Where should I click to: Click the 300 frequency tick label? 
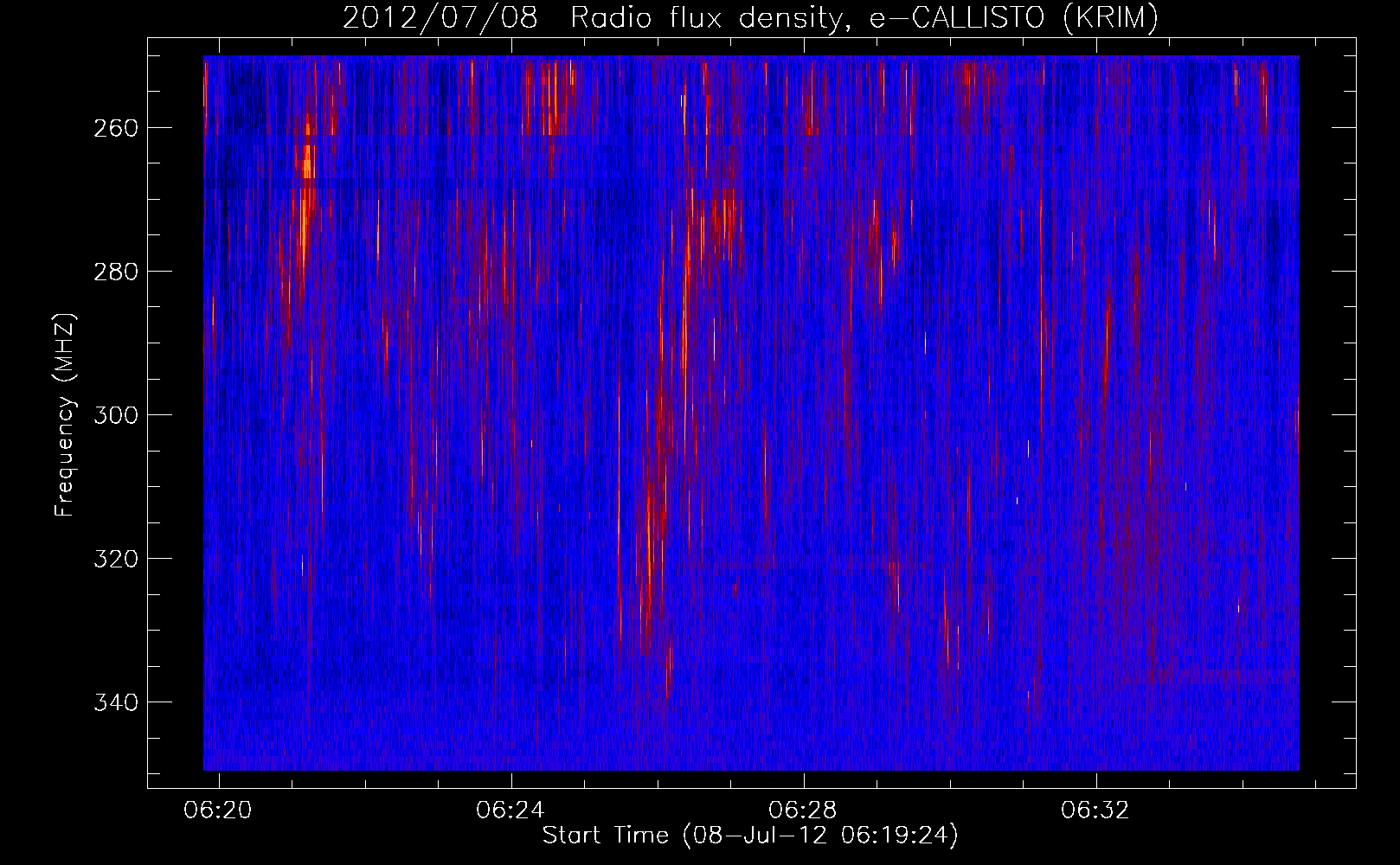click(115, 415)
